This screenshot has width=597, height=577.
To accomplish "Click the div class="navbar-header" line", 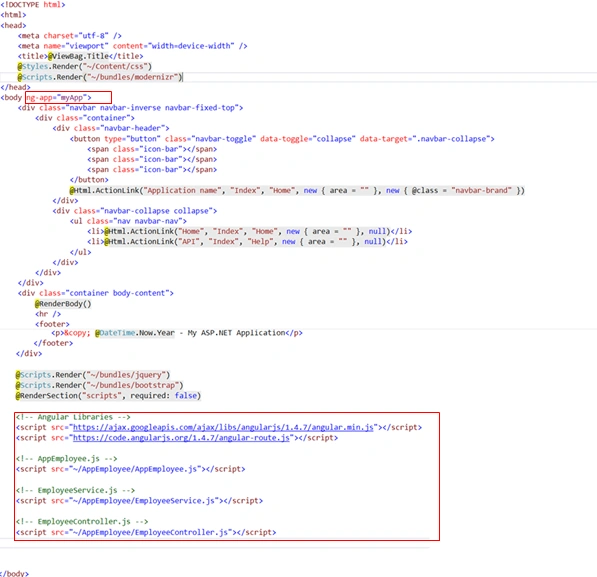I will pyautogui.click(x=111, y=128).
